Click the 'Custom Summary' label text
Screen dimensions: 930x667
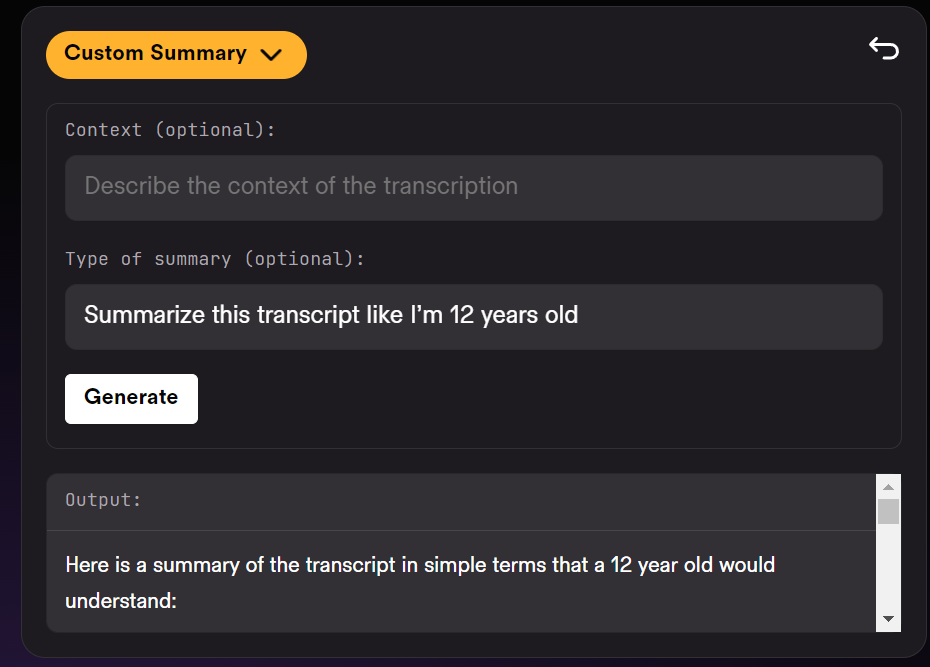pos(155,54)
